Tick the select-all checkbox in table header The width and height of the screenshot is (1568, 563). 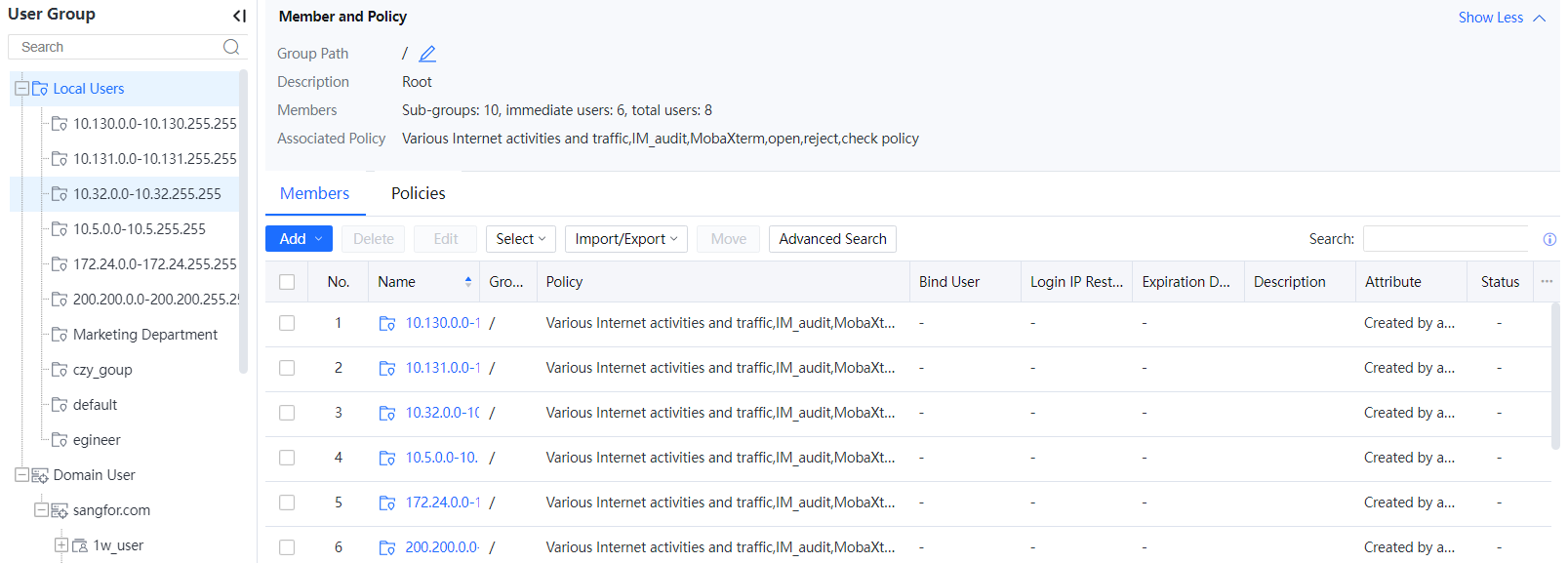[287, 282]
